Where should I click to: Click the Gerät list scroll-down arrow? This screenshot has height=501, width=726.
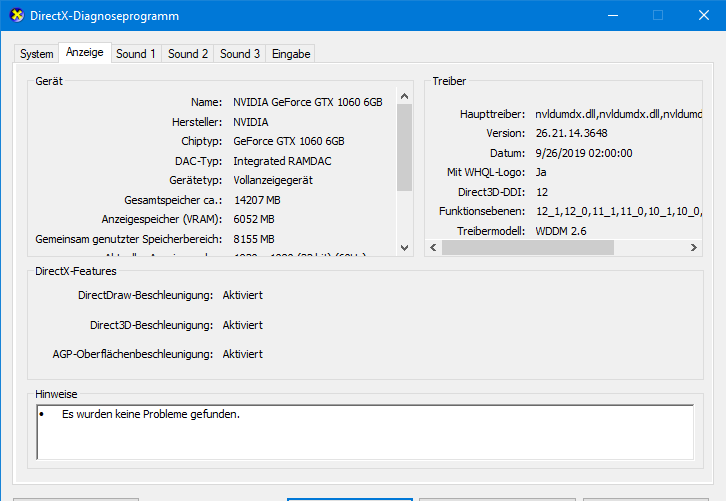tap(404, 248)
